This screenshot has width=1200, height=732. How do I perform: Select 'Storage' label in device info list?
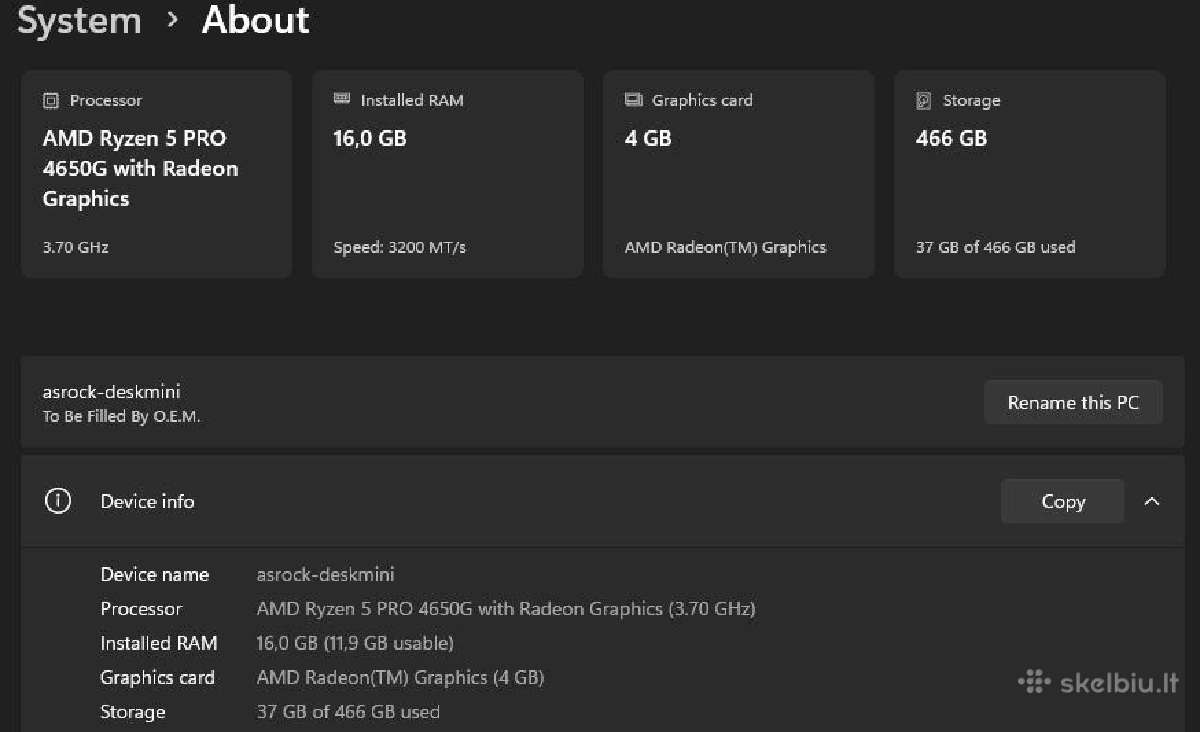(x=133, y=712)
